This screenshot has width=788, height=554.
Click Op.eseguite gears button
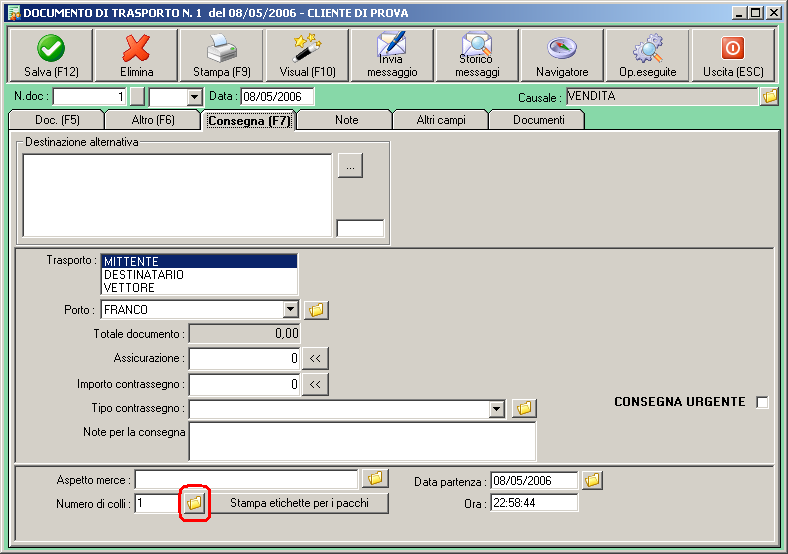tap(647, 55)
